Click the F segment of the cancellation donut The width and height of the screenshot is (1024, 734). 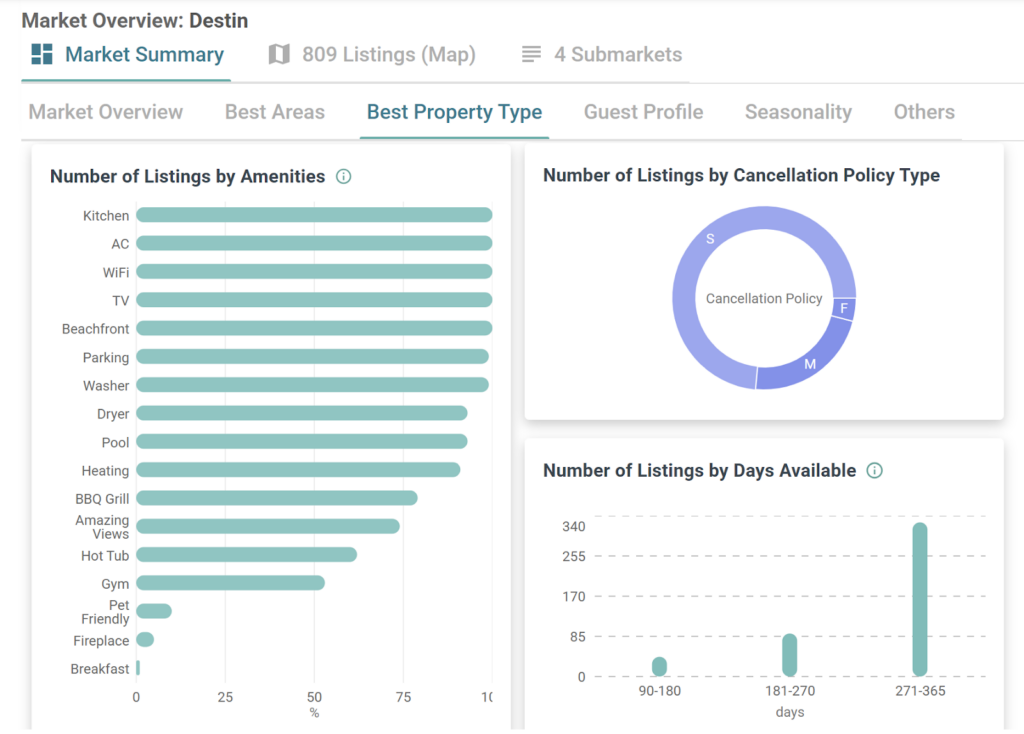[x=844, y=308]
